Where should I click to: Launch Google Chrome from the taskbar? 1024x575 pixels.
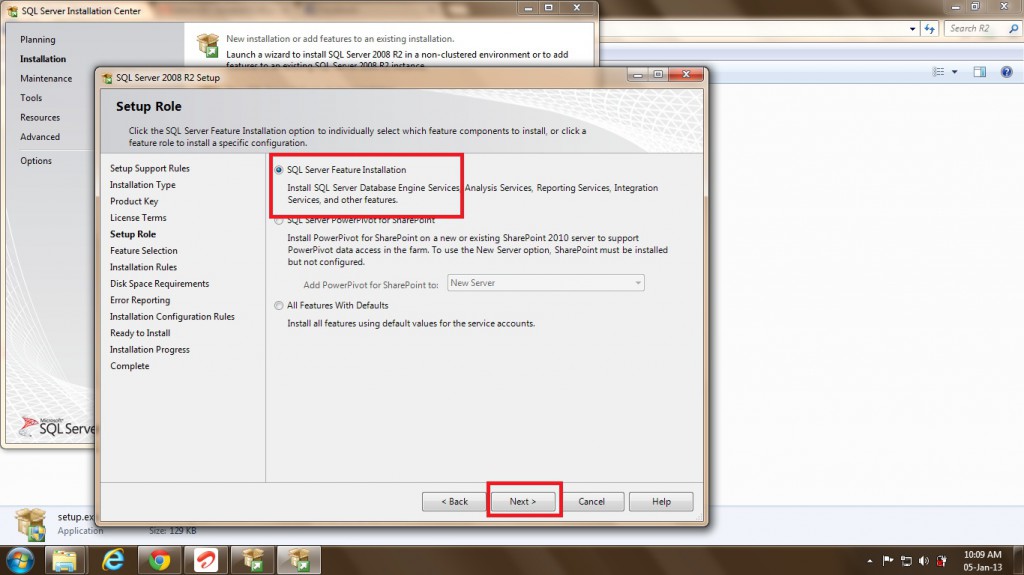[x=159, y=558]
